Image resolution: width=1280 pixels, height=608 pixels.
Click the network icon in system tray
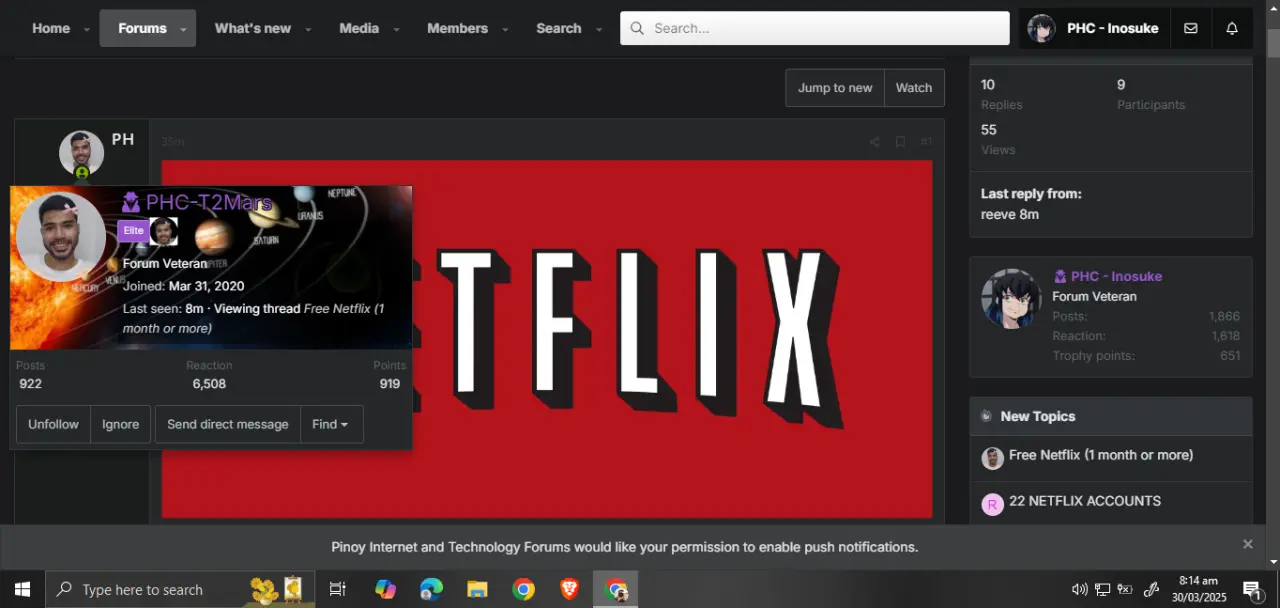click(1102, 589)
